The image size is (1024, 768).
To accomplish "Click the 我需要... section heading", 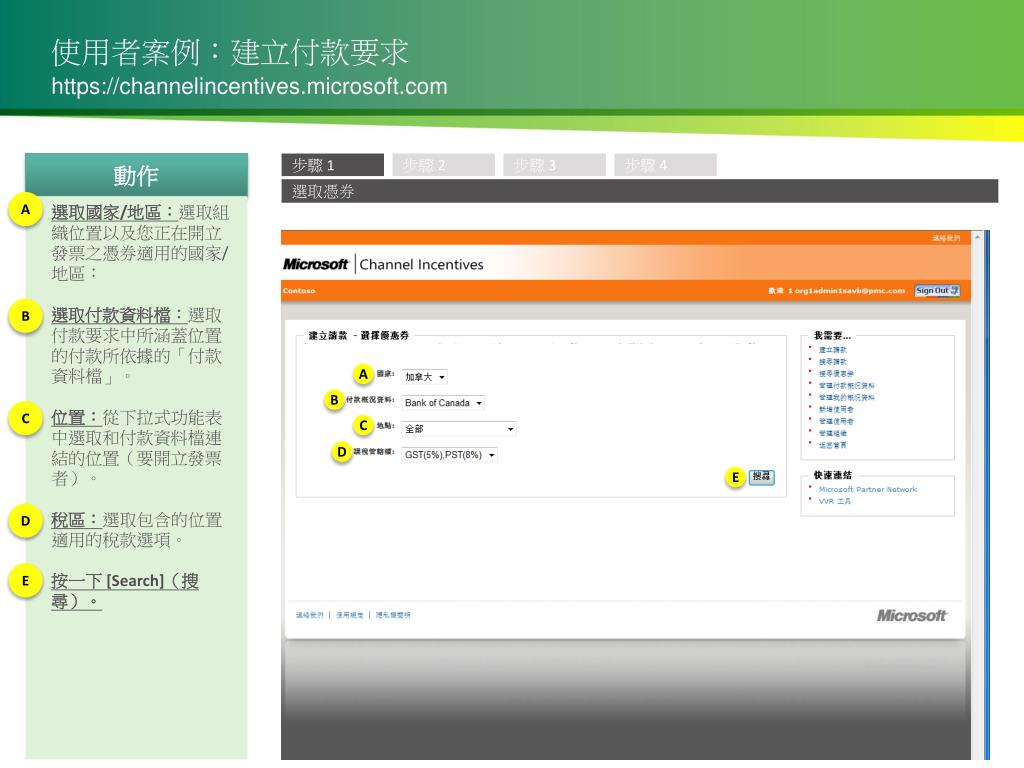I will [x=832, y=336].
